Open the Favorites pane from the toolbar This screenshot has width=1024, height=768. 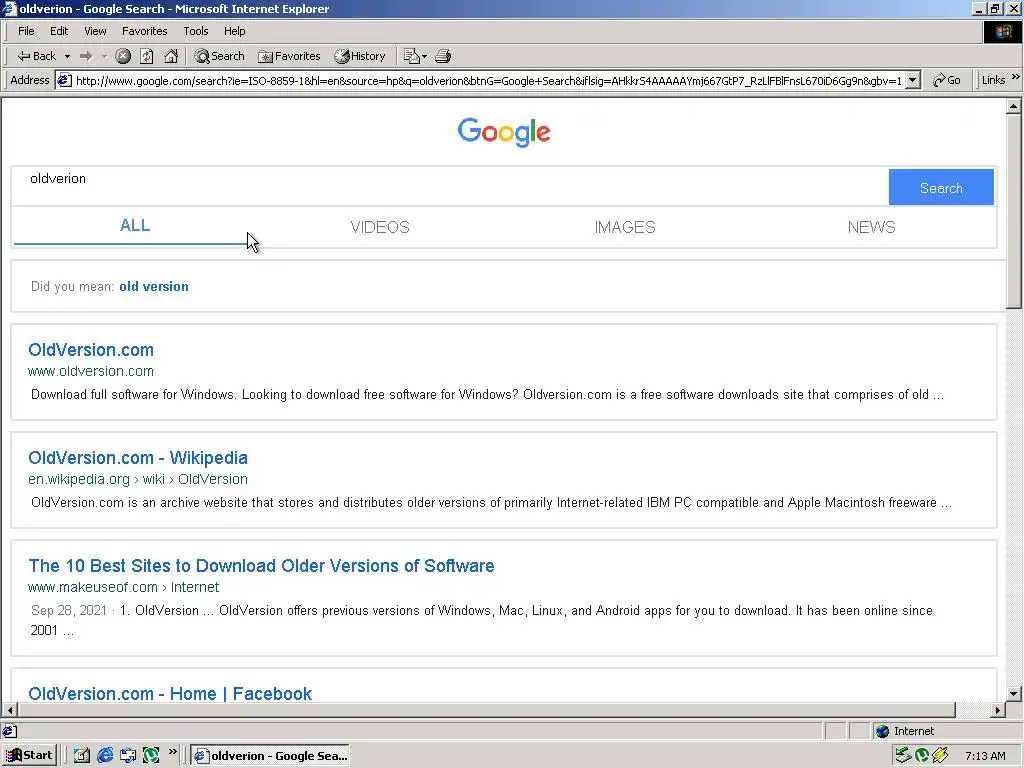tap(289, 56)
